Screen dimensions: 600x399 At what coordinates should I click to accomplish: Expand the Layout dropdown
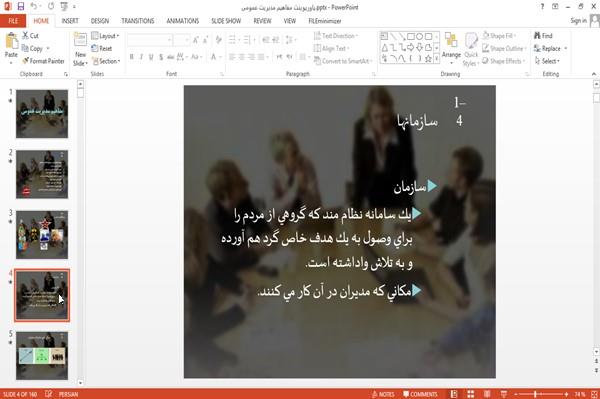(x=105, y=36)
